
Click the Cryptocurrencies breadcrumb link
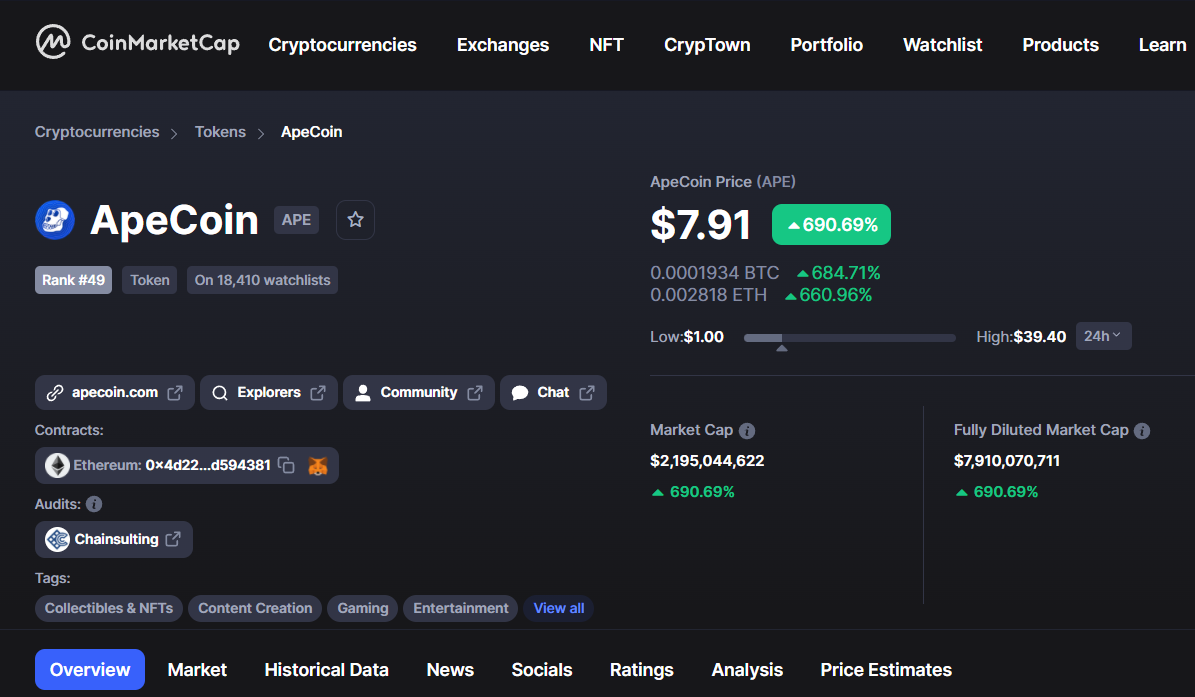97,132
